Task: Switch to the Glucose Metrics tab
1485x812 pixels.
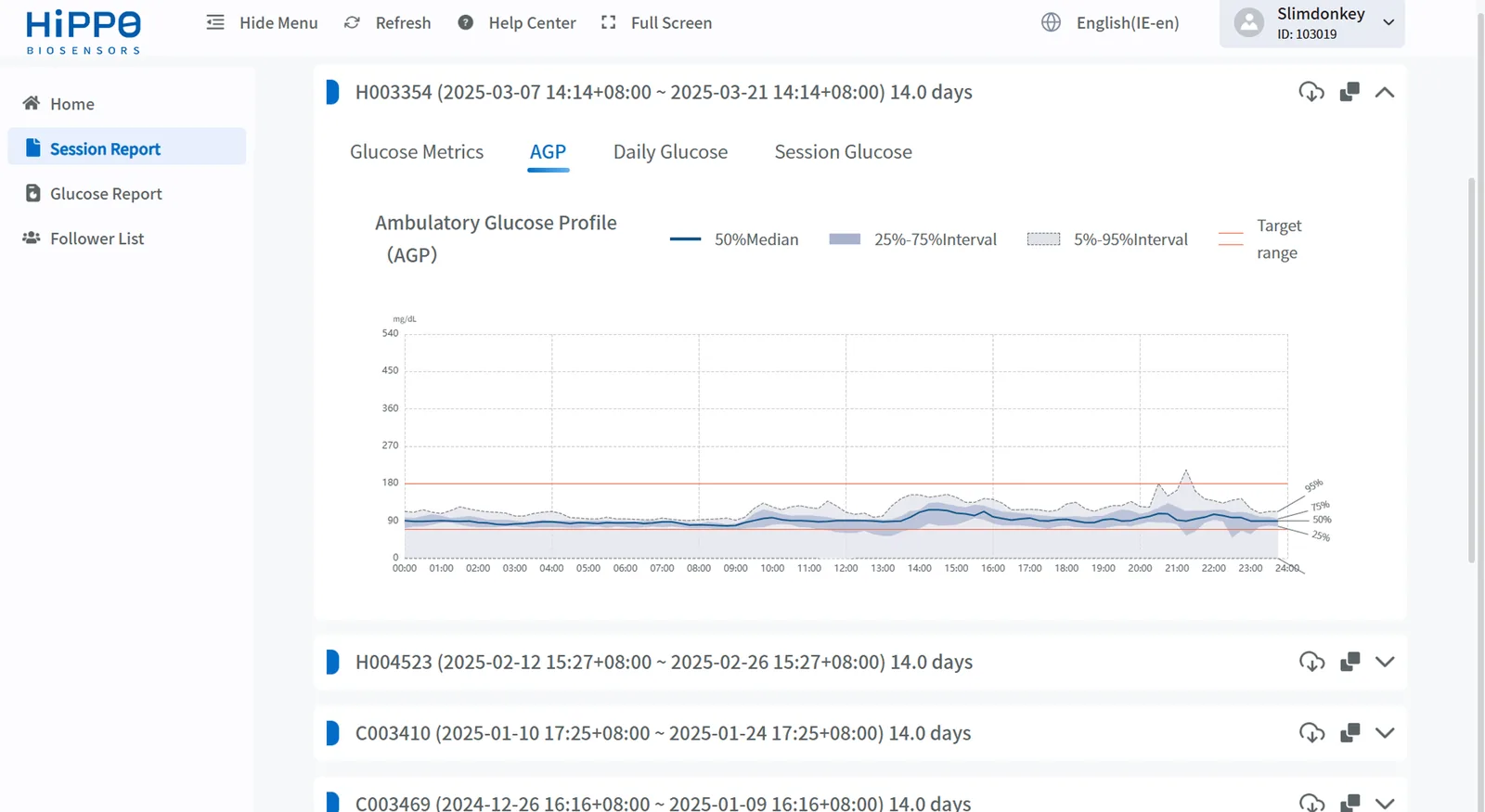Action: (417, 152)
